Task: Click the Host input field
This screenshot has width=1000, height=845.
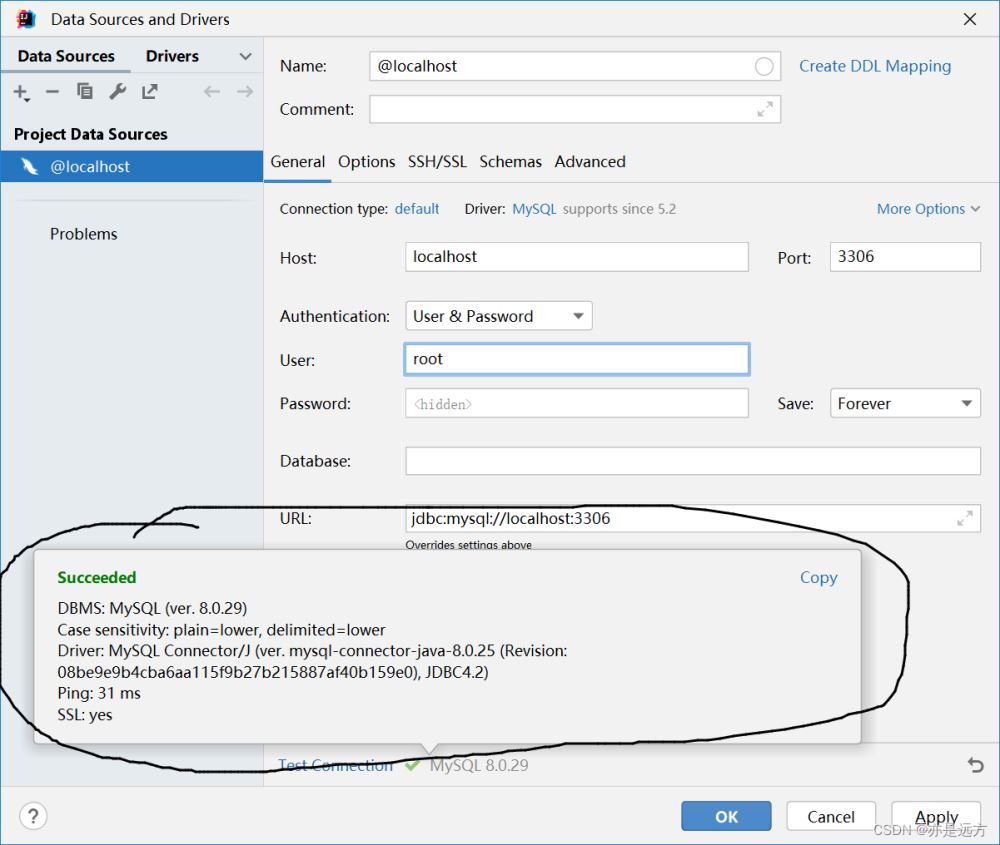Action: (576, 257)
